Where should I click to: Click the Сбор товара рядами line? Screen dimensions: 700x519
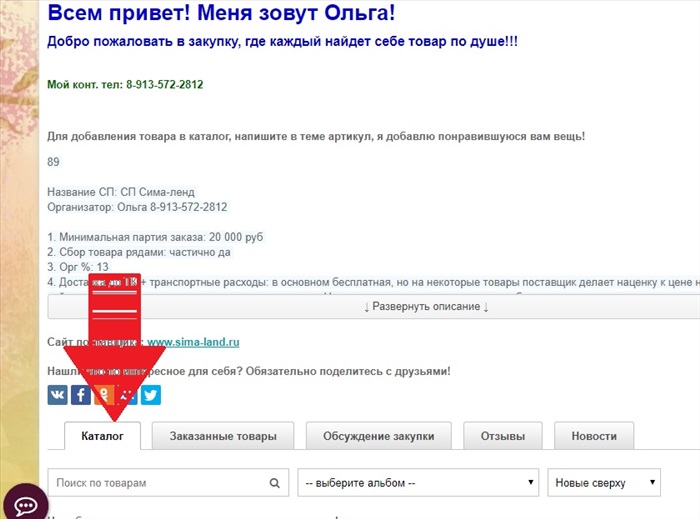[x=139, y=252]
